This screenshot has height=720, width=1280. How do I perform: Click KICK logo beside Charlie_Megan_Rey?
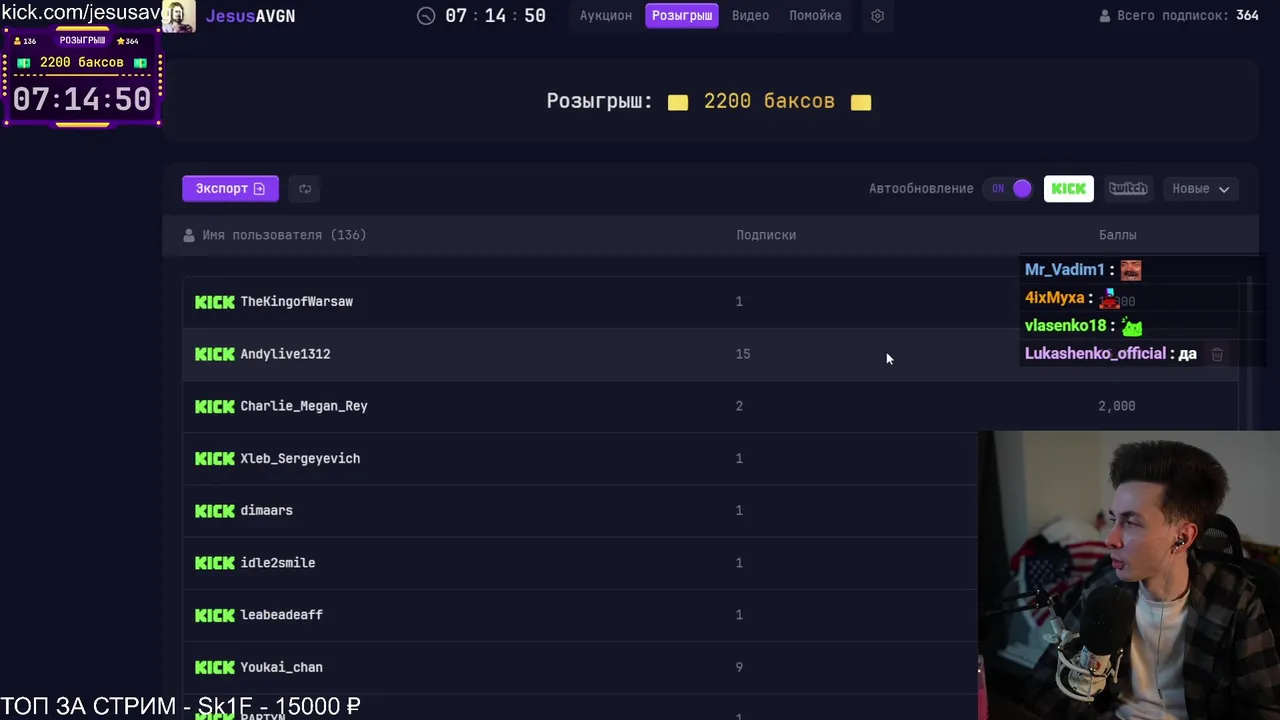[x=215, y=406]
